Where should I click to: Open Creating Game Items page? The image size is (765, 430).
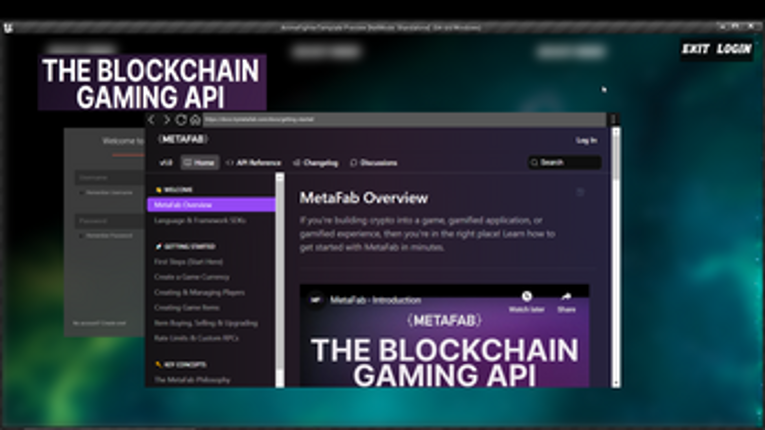point(186,308)
